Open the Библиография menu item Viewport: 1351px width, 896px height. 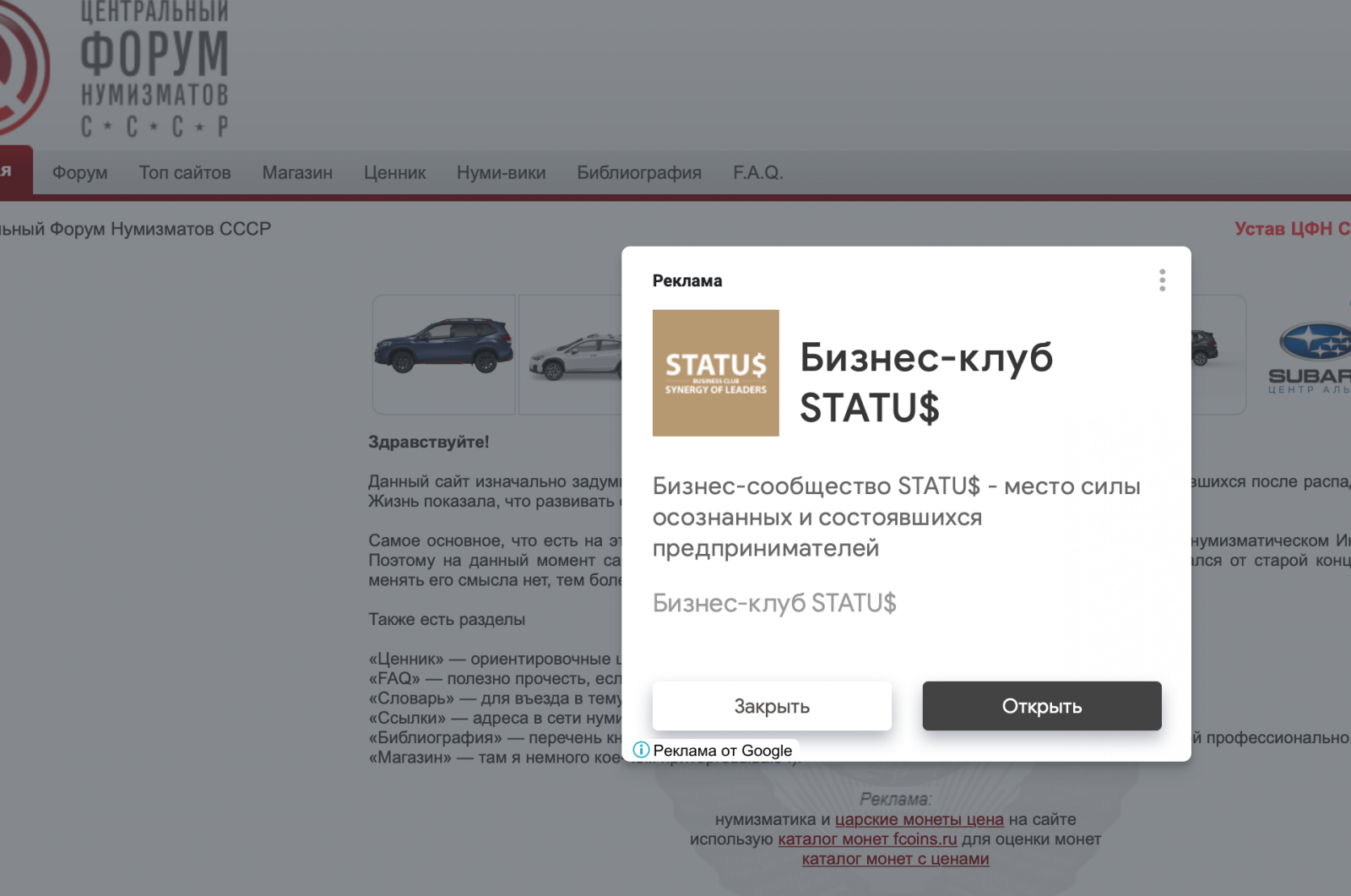(x=639, y=172)
